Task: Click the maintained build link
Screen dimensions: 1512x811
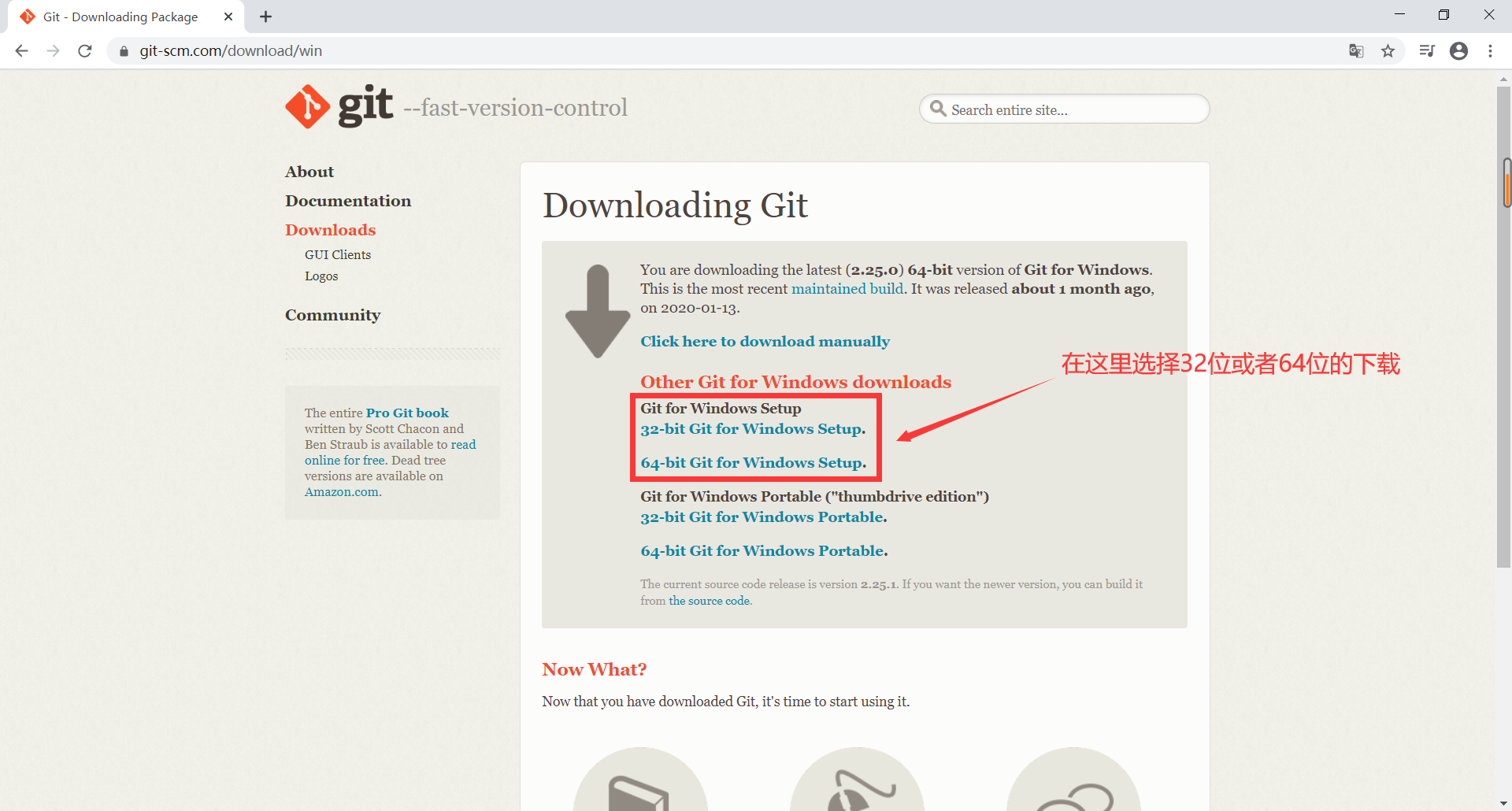Action: tap(847, 289)
